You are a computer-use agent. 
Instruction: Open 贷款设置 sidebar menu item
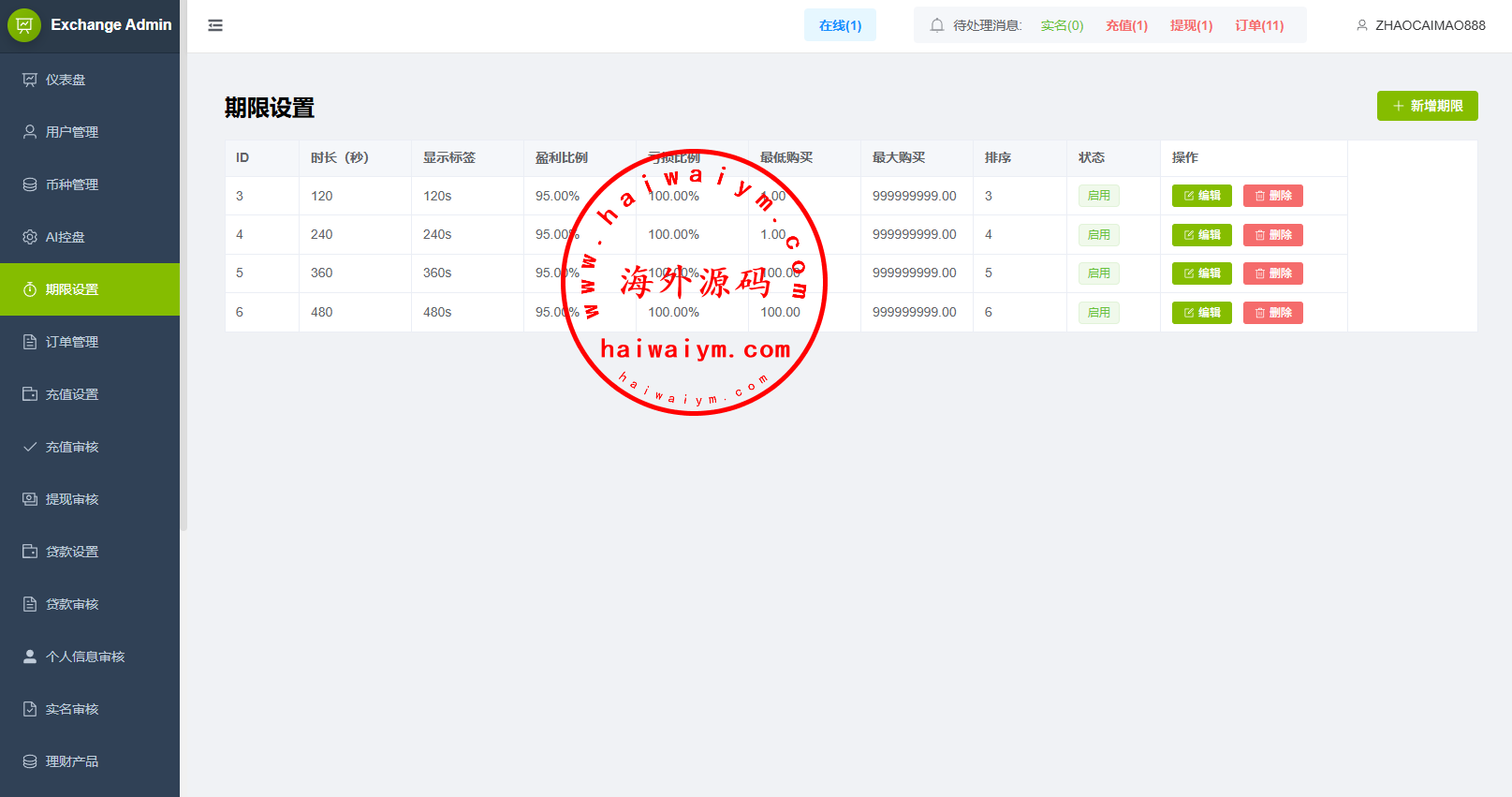(72, 552)
